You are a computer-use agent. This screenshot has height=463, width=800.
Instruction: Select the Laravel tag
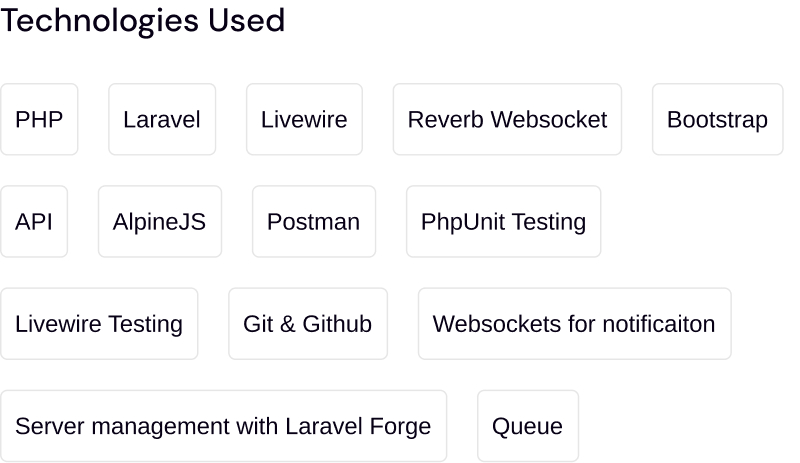[x=161, y=120]
